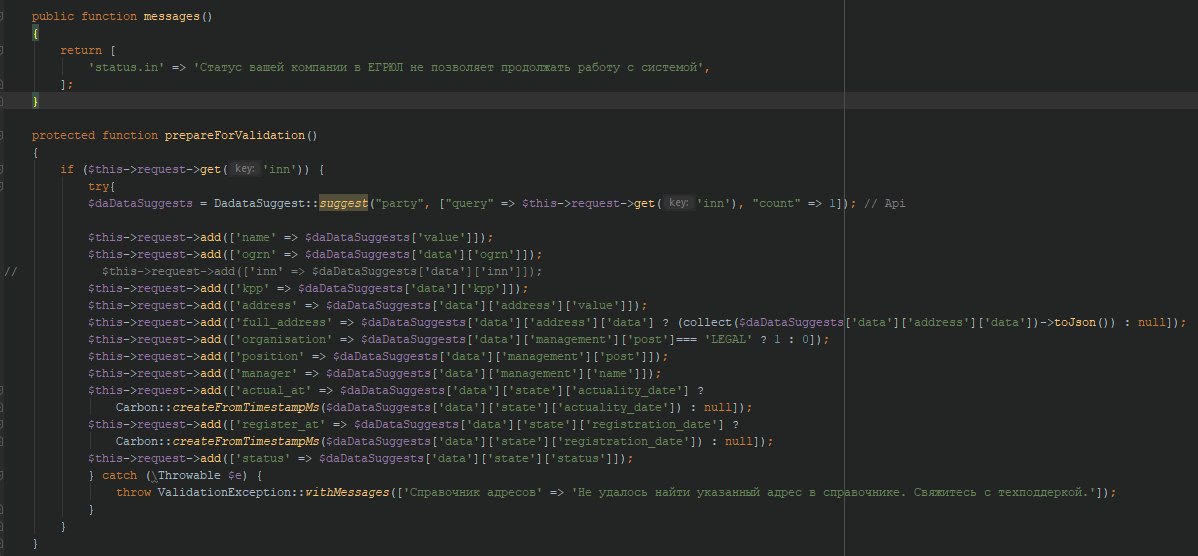1198x556 pixels.
Task: Click the messages function name
Action: (x=172, y=16)
